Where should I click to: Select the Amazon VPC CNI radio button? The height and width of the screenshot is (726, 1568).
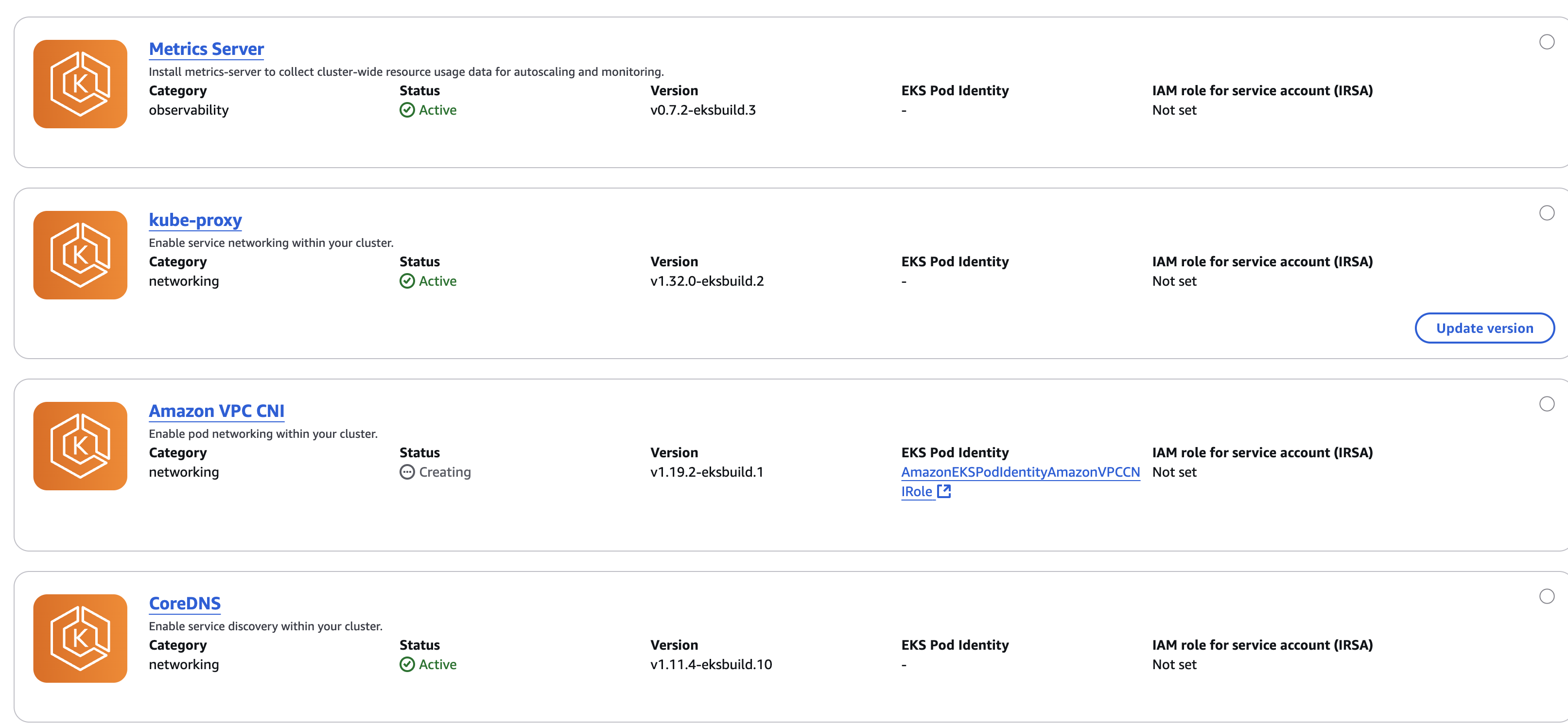click(1547, 404)
